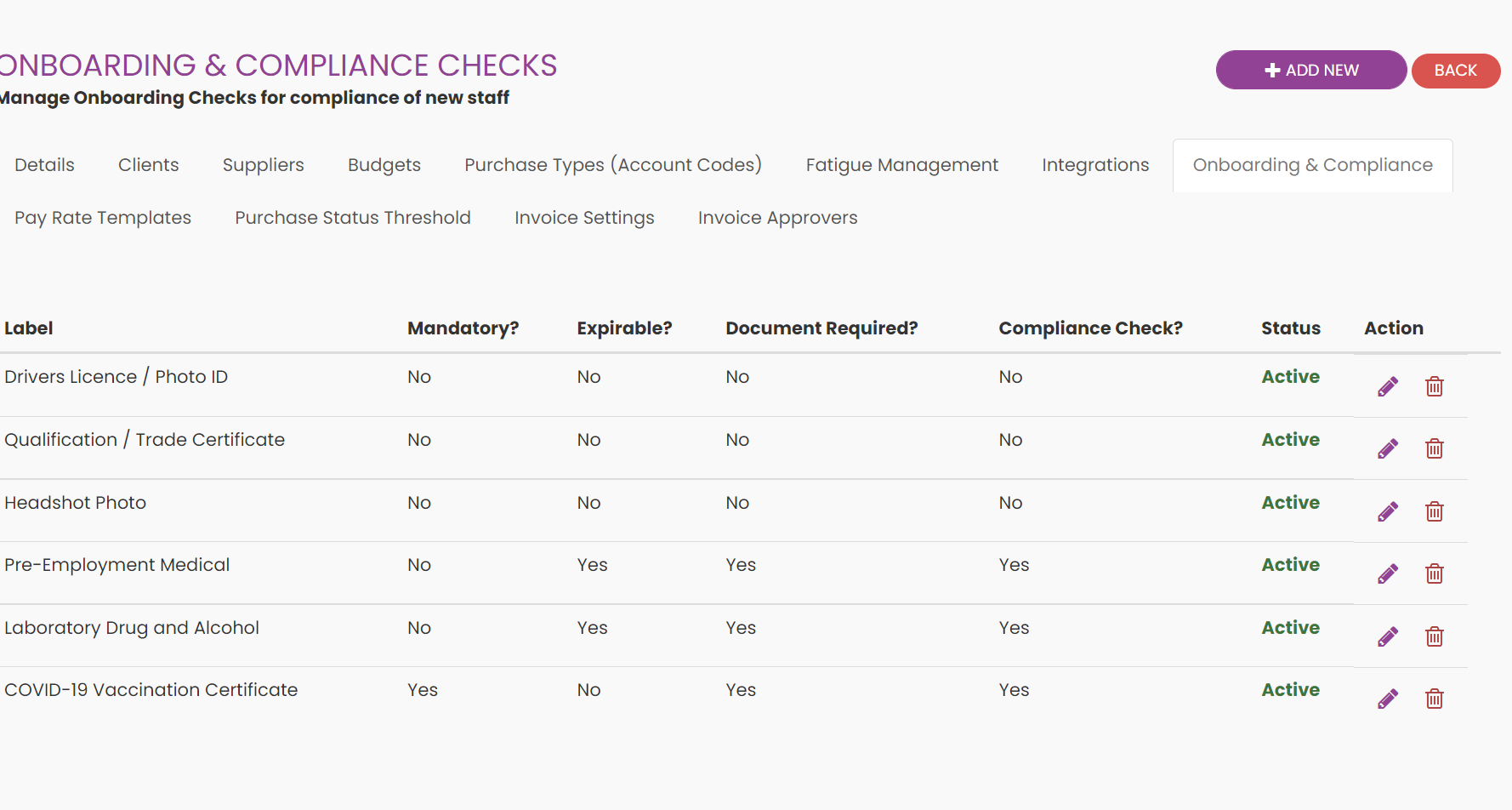Edit the Drivers Licence / Photo ID check
The height and width of the screenshot is (810, 1512).
(1388, 387)
